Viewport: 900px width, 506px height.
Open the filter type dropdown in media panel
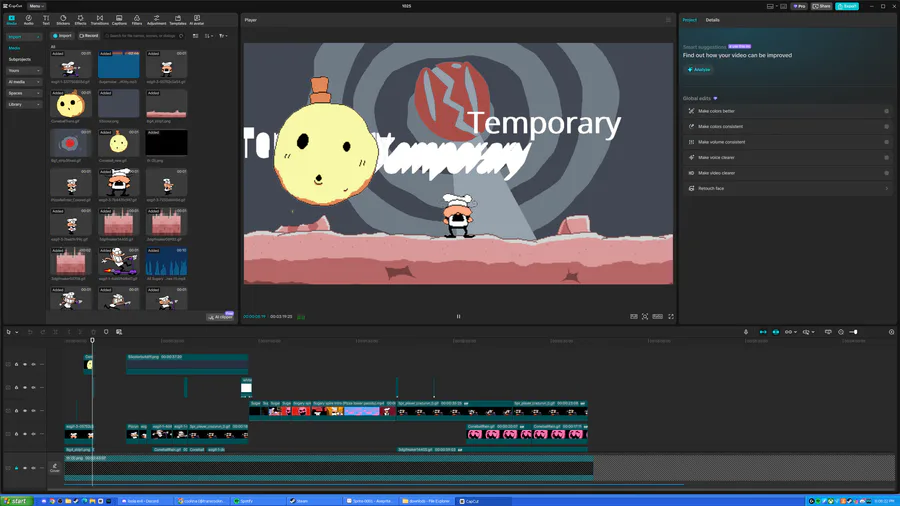[223, 36]
